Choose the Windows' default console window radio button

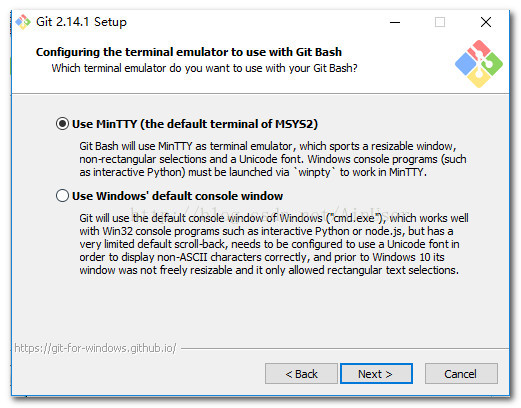(62, 196)
